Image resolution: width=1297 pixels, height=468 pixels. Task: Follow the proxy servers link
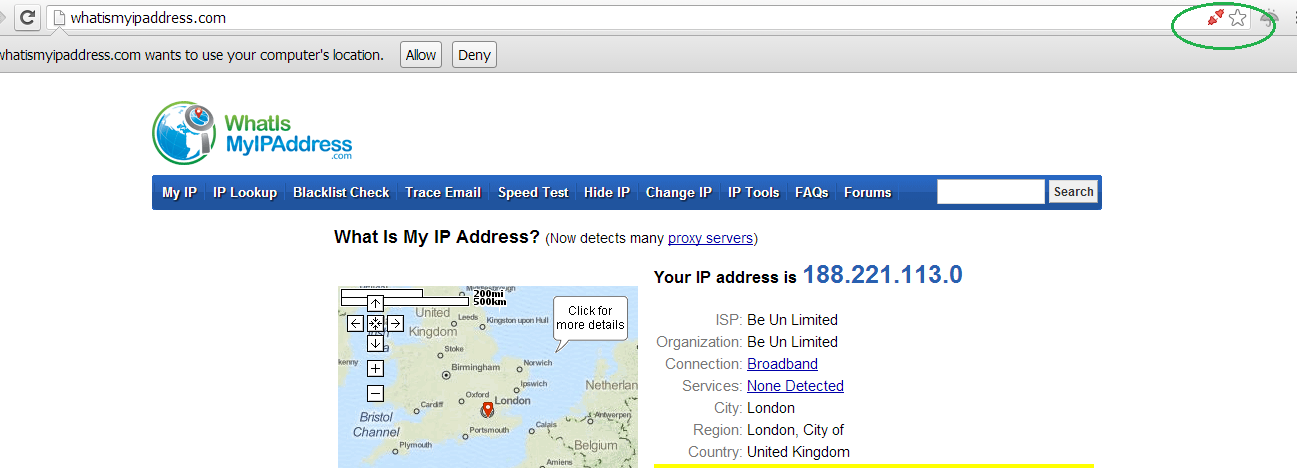click(x=710, y=238)
